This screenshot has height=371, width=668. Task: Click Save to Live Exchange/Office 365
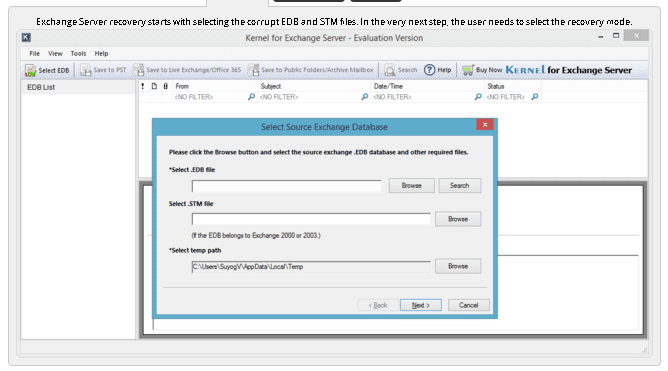pyautogui.click(x=187, y=70)
